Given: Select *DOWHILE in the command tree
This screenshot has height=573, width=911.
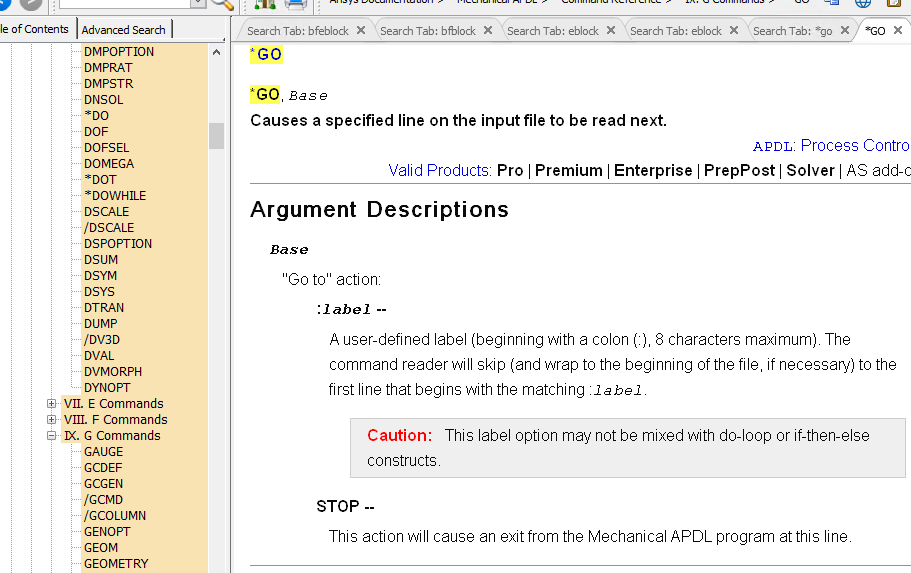Looking at the screenshot, I should 114,196.
